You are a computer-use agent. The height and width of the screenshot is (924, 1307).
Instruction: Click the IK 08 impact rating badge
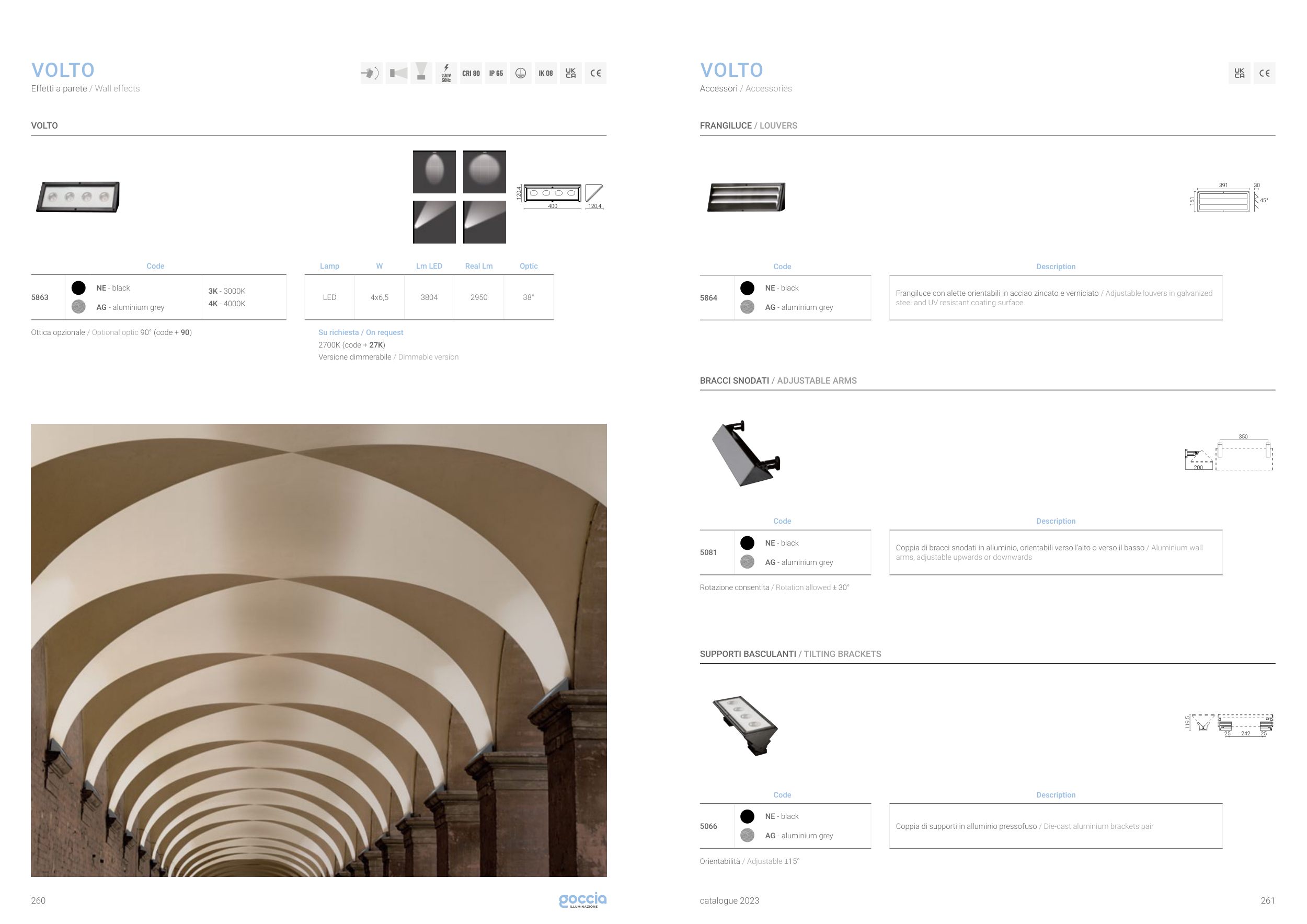pyautogui.click(x=545, y=73)
